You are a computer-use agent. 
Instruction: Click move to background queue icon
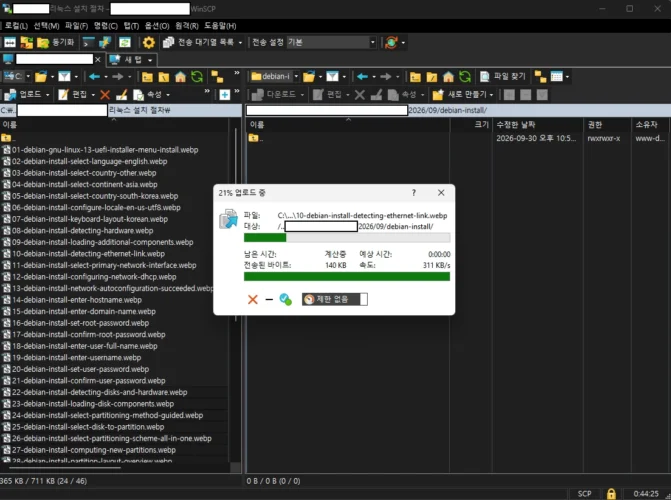coord(285,299)
